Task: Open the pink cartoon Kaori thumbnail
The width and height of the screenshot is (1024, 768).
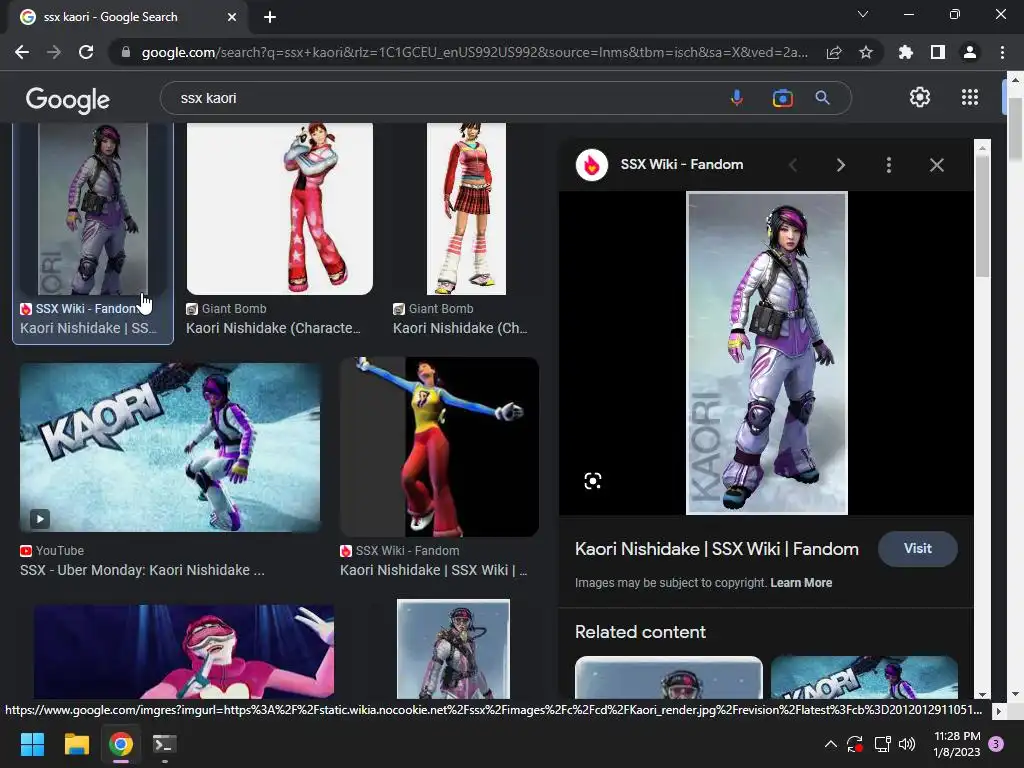Action: pyautogui.click(x=184, y=651)
